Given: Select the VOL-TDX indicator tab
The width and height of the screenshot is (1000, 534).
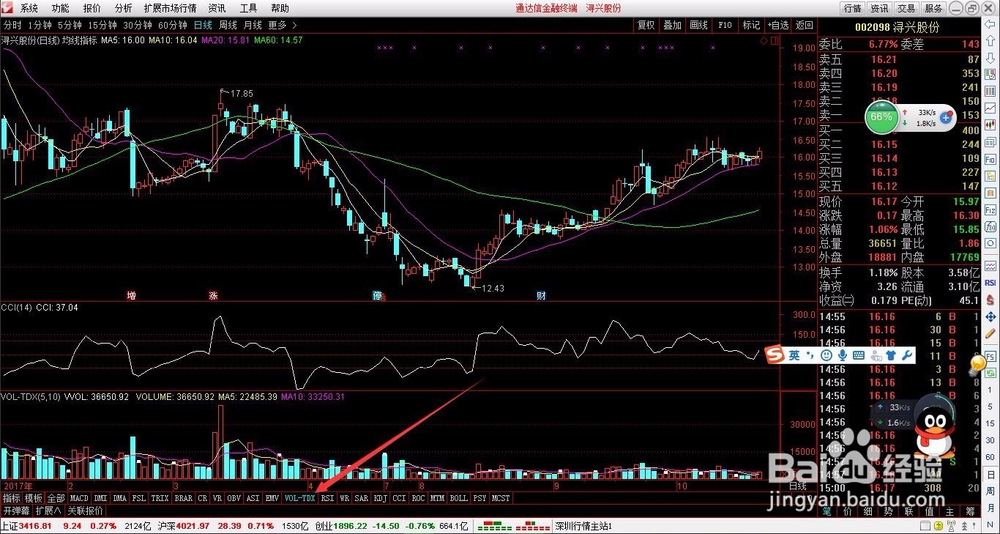Looking at the screenshot, I should (300, 498).
